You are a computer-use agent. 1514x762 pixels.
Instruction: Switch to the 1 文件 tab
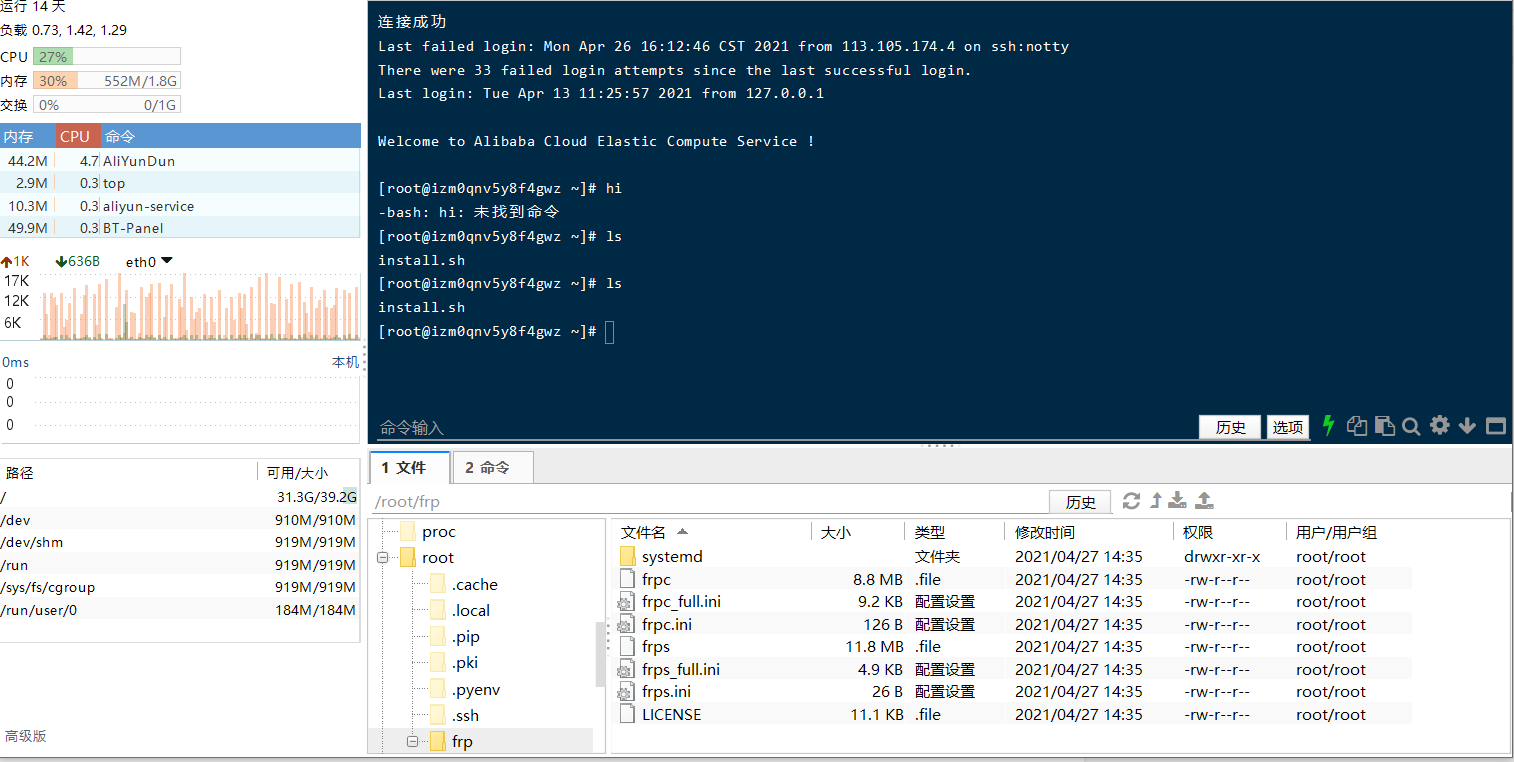coord(409,467)
